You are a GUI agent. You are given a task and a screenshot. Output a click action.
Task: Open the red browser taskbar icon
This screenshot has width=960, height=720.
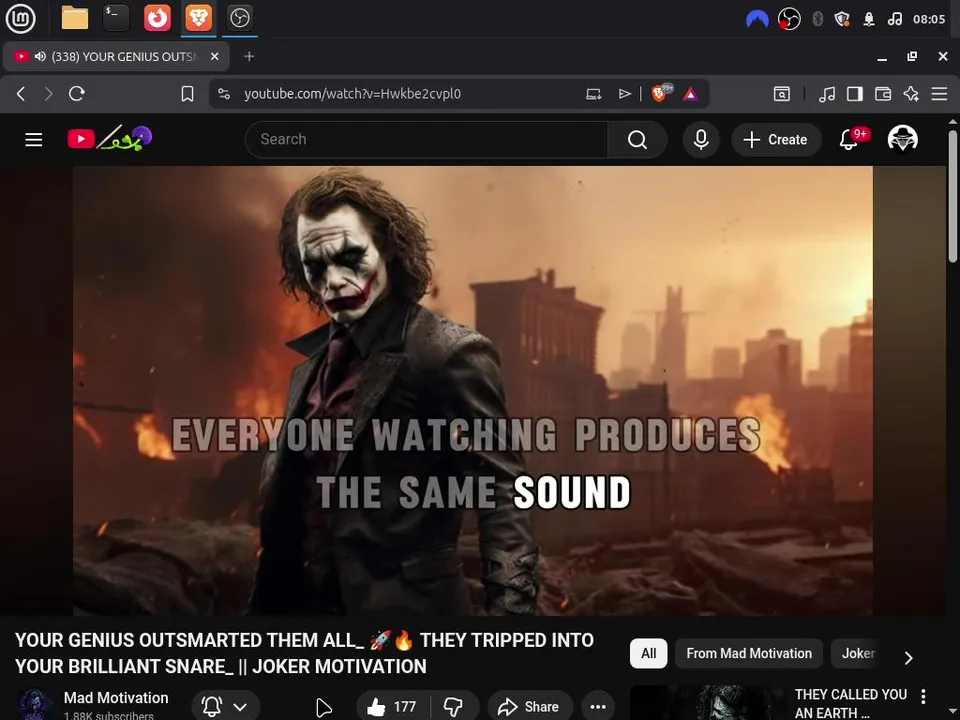point(157,18)
